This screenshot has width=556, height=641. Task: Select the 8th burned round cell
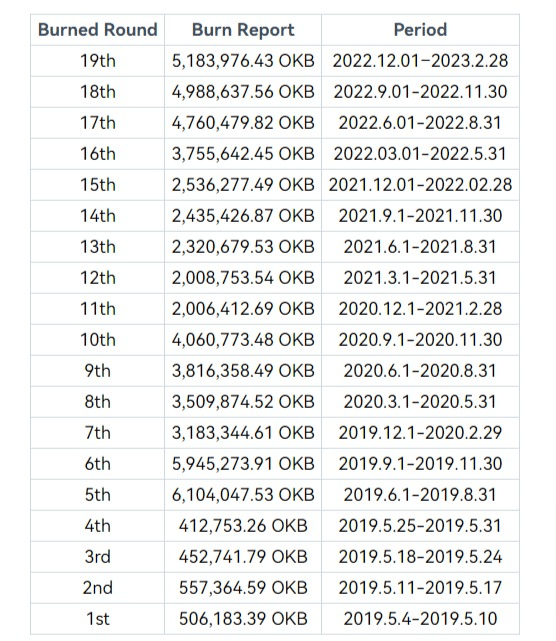click(98, 402)
